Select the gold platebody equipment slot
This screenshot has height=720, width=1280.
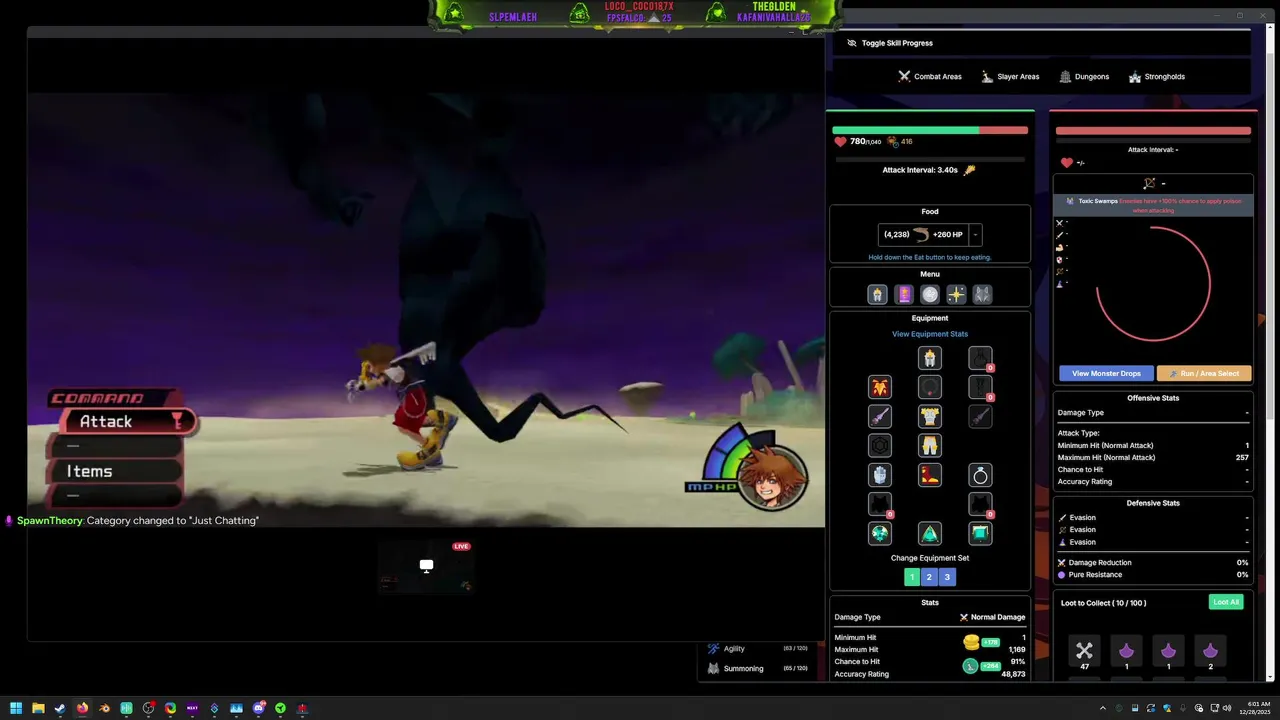point(930,416)
